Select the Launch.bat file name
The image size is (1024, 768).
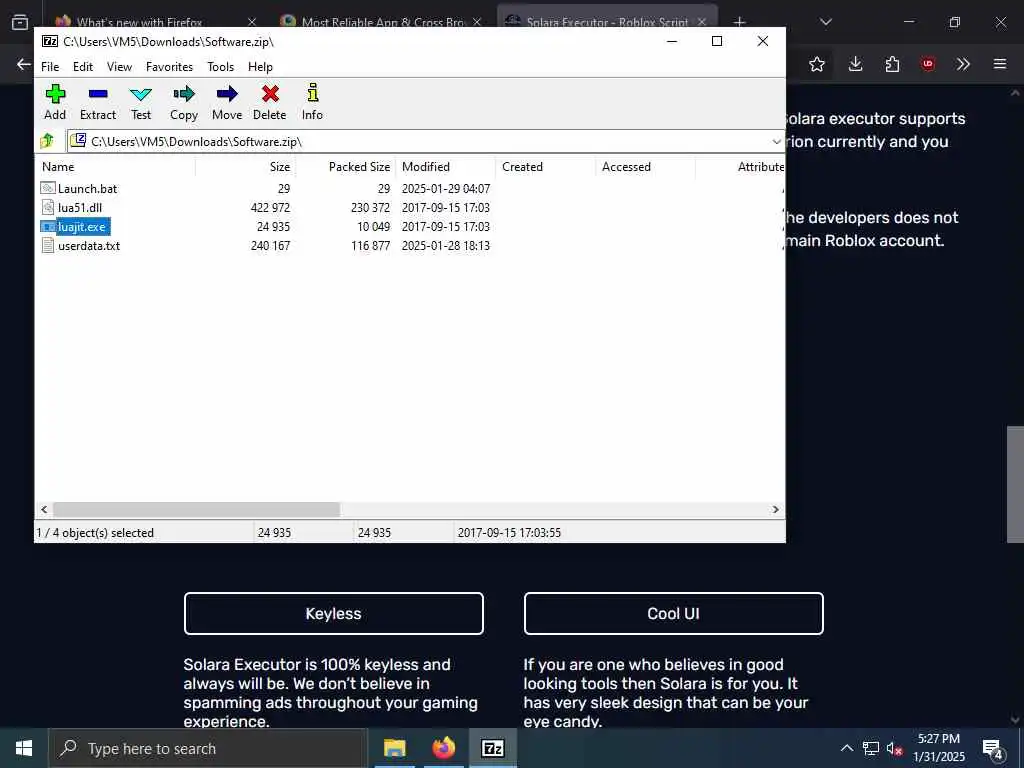pyautogui.click(x=88, y=189)
